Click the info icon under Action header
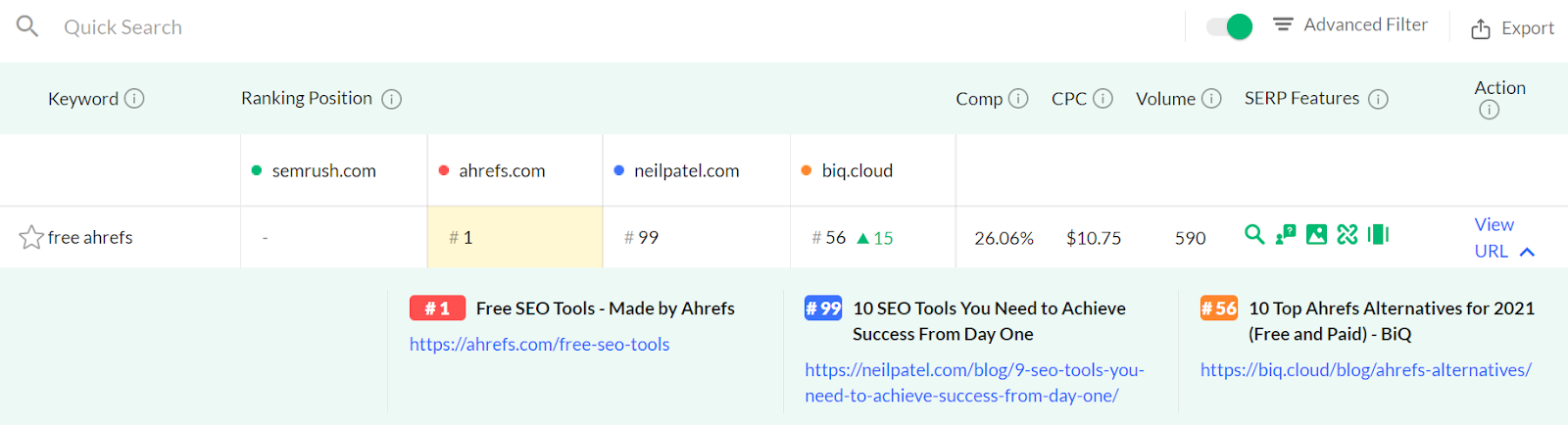Viewport: 1568px width, 425px height. point(1489,110)
